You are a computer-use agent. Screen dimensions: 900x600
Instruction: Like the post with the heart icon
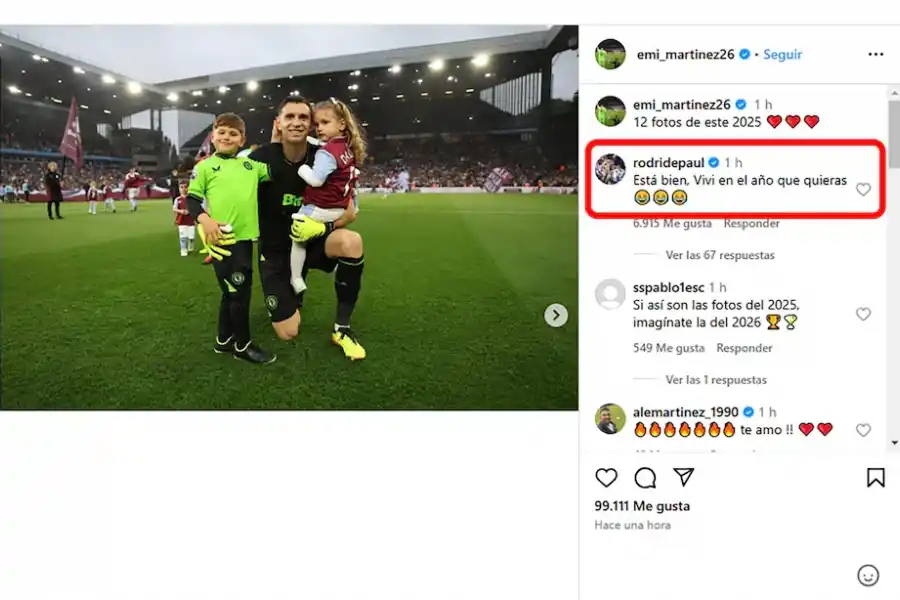click(x=607, y=477)
